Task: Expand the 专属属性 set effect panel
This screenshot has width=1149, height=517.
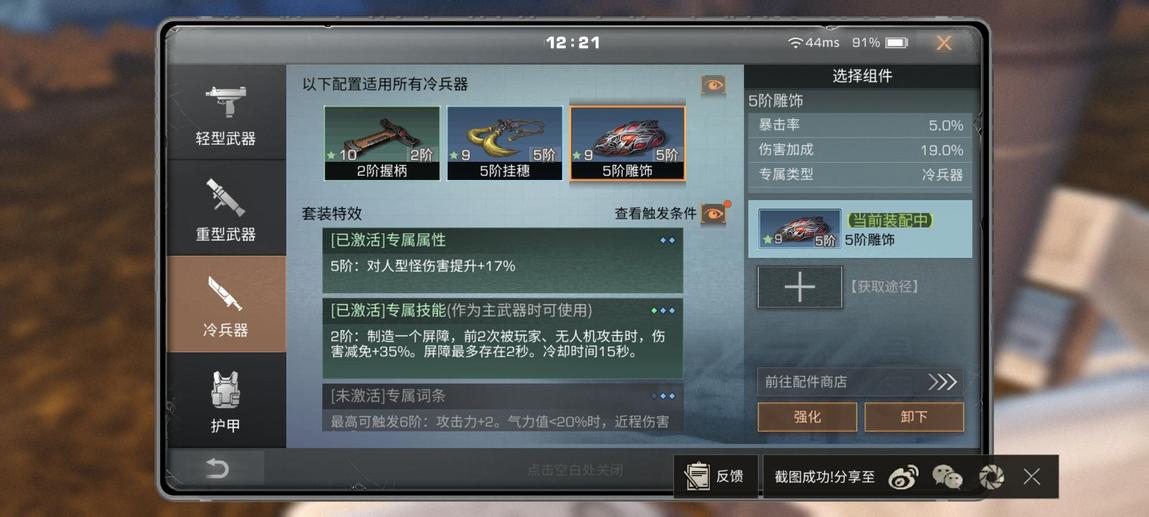Action: click(x=503, y=260)
